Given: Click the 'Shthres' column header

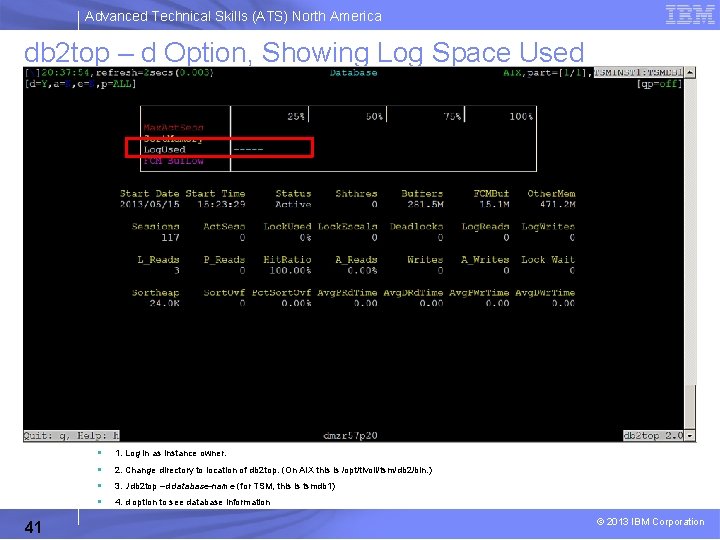Looking at the screenshot, I should 356,193.
